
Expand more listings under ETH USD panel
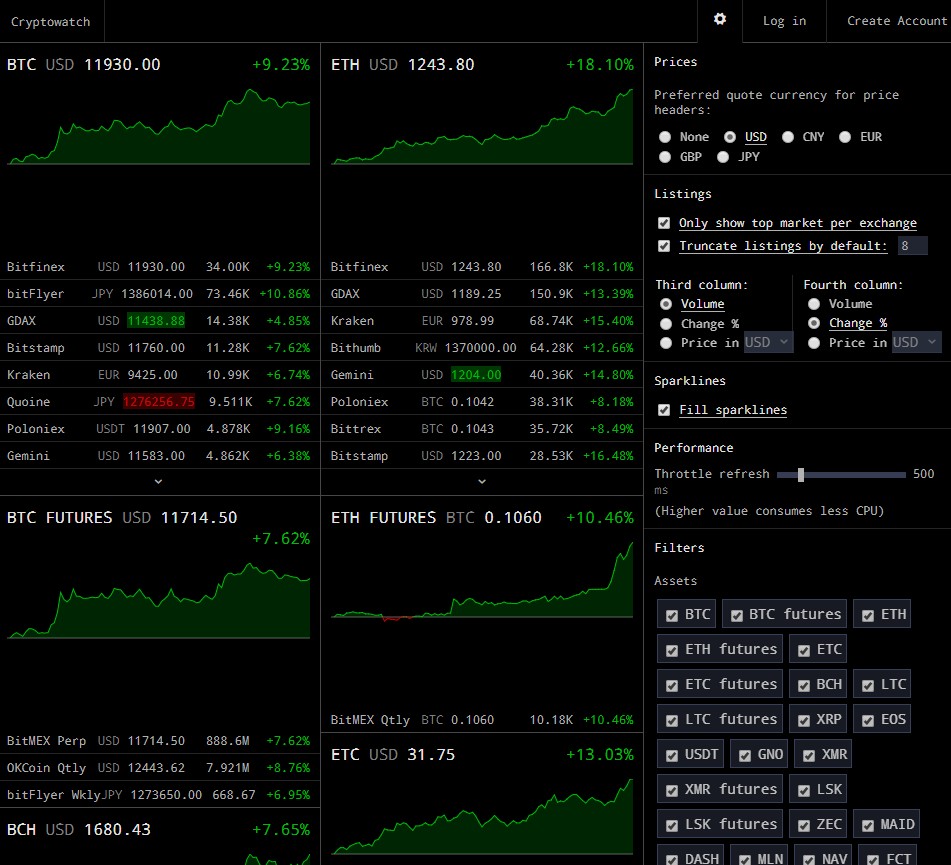pyautogui.click(x=481, y=481)
